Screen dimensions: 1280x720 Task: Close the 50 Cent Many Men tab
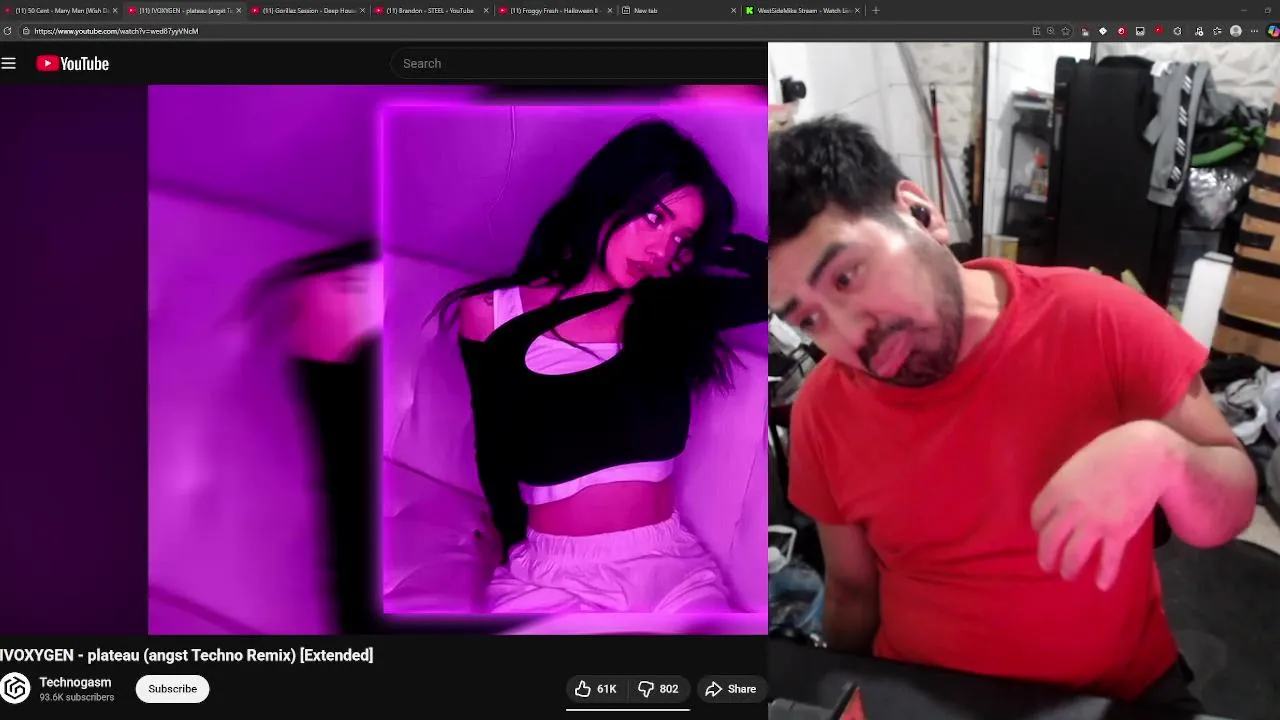coord(115,10)
